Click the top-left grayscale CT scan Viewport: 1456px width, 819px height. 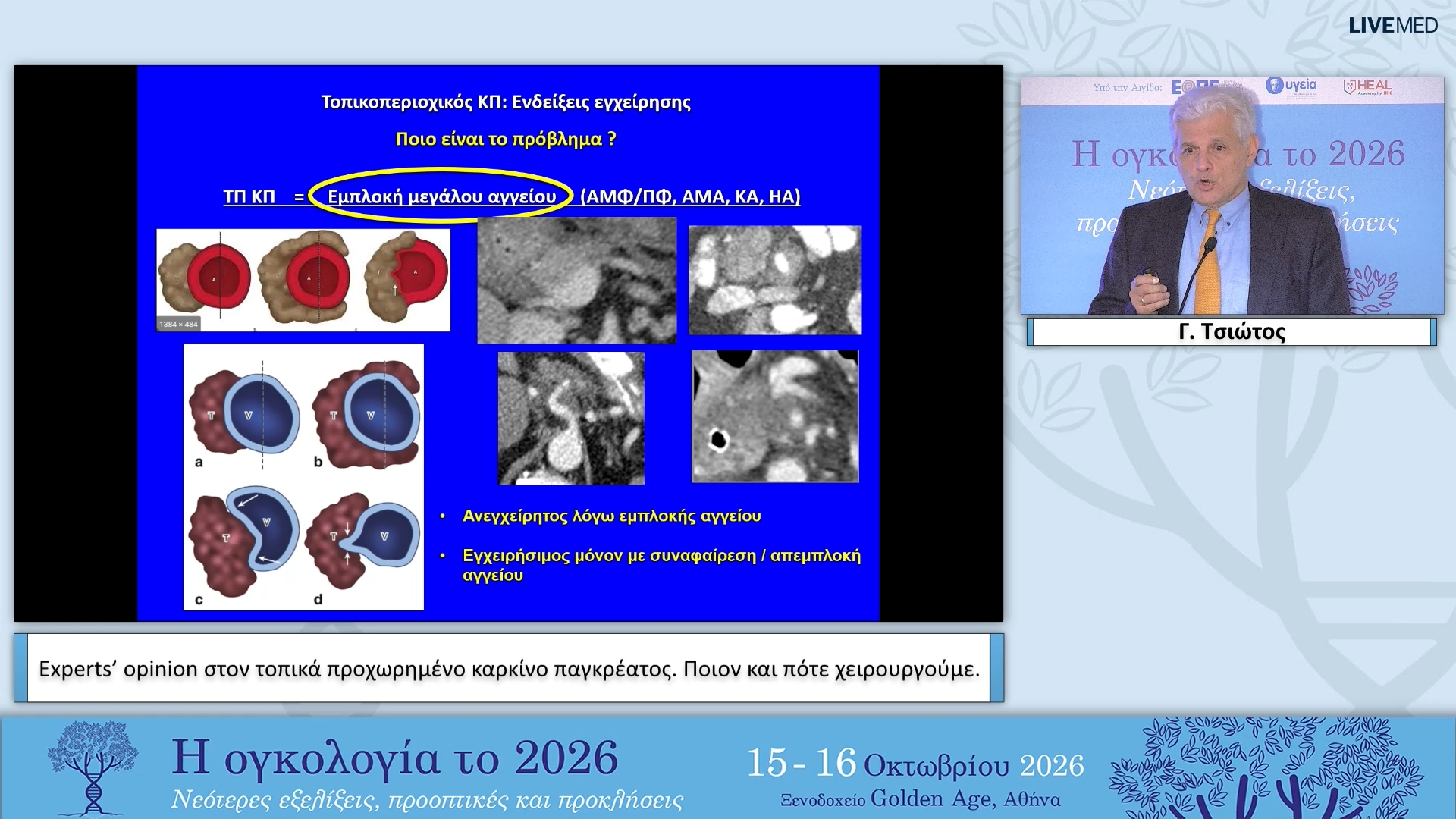tap(576, 281)
